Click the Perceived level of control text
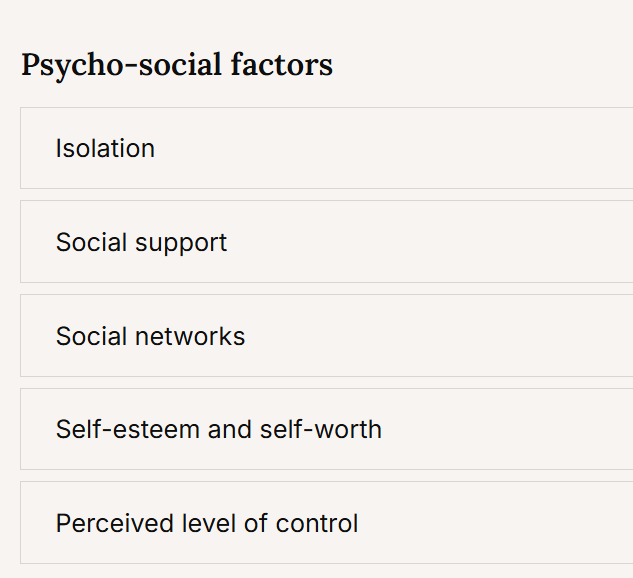 pos(207,523)
